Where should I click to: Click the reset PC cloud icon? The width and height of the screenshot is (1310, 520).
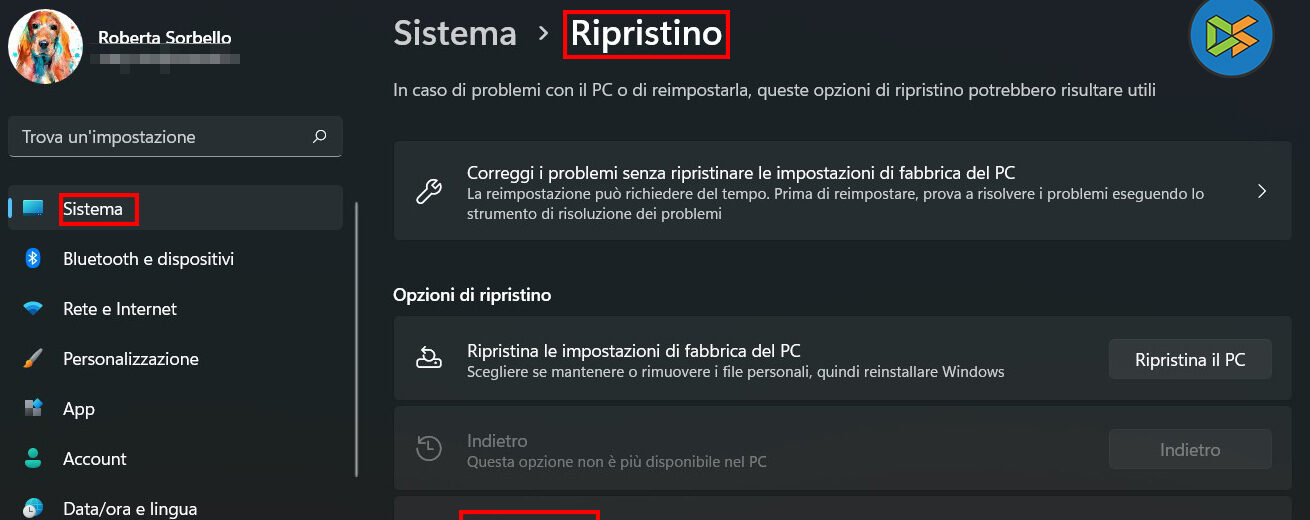[x=429, y=359]
